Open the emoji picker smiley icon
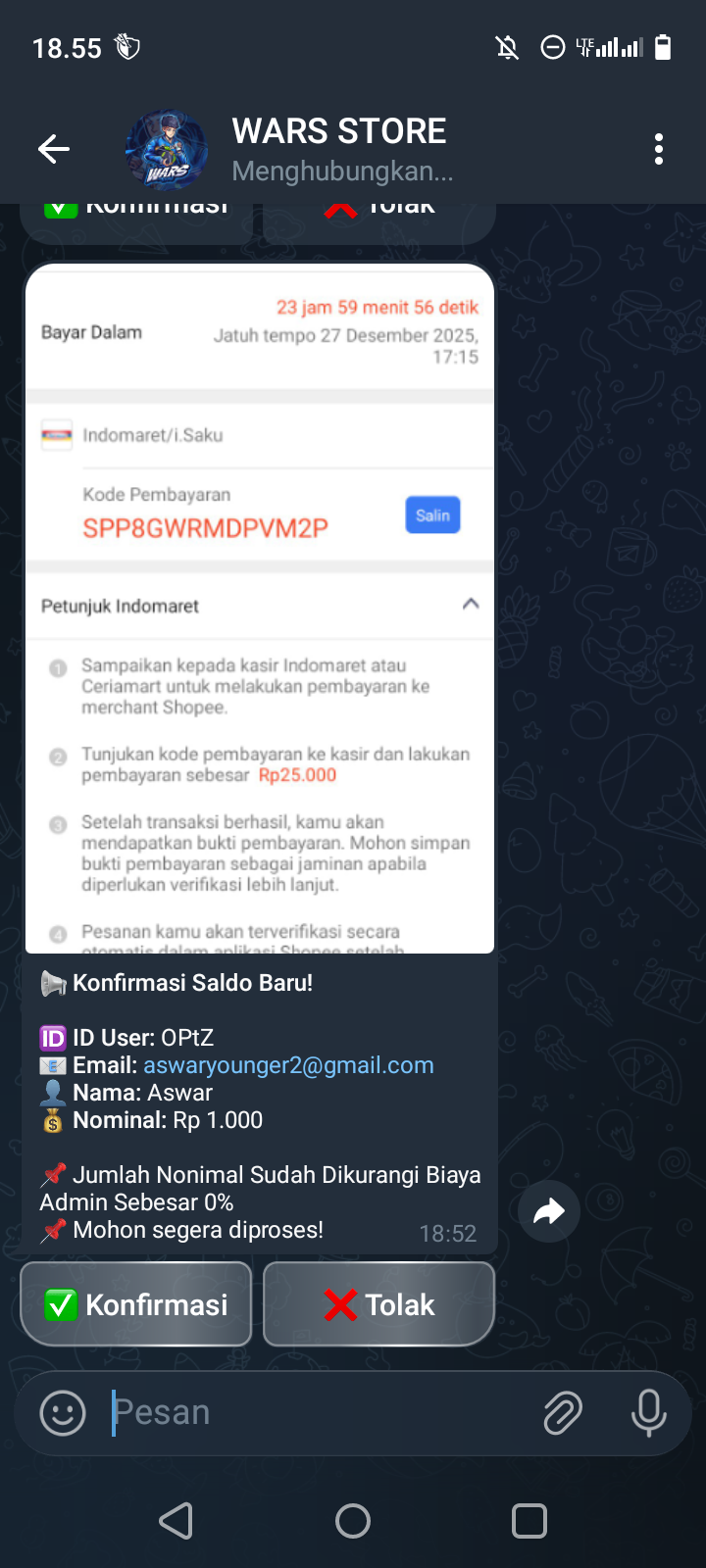Screen dimensions: 706x1568 pyautogui.click(x=63, y=1413)
